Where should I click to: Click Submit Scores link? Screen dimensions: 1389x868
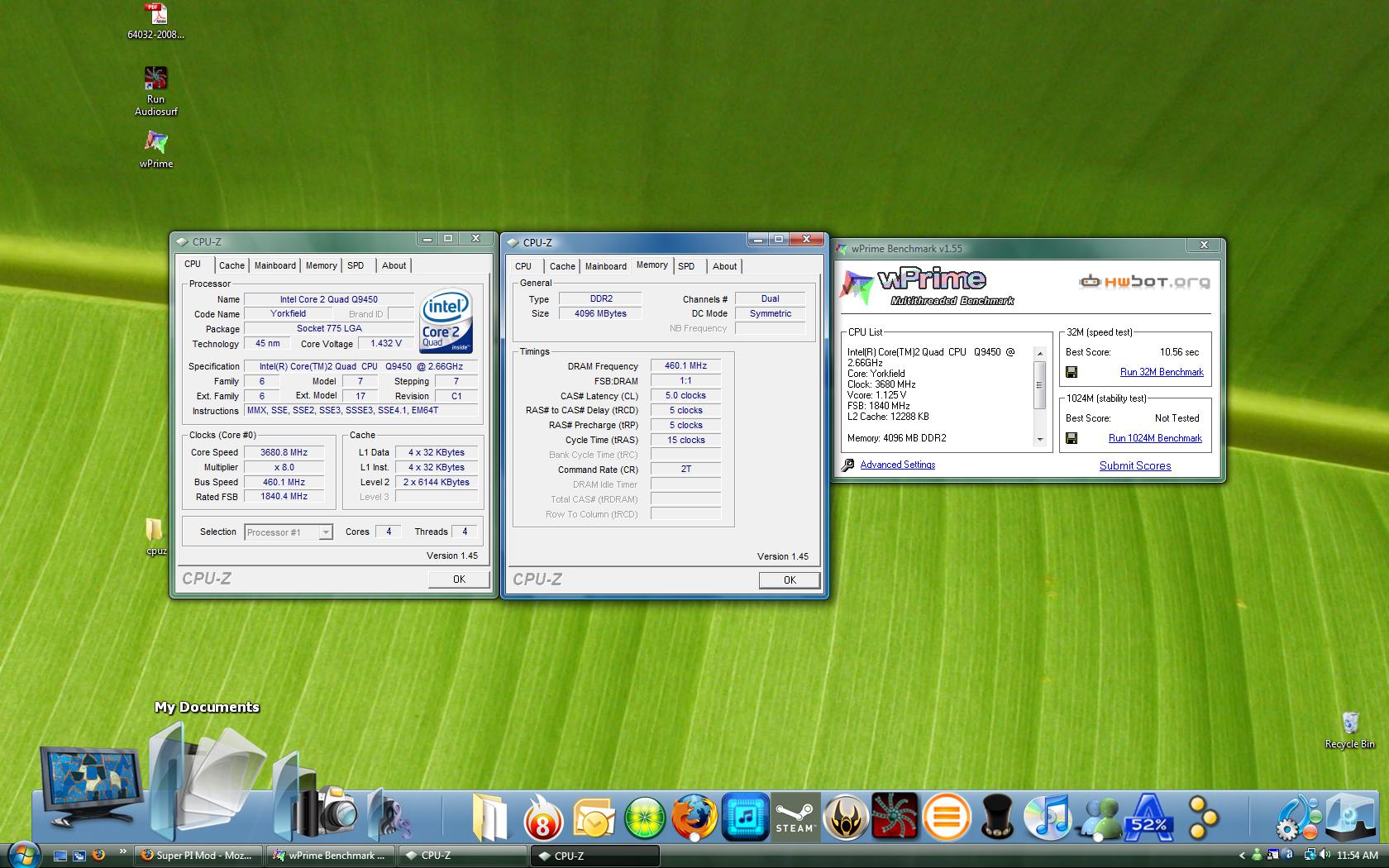(1135, 465)
